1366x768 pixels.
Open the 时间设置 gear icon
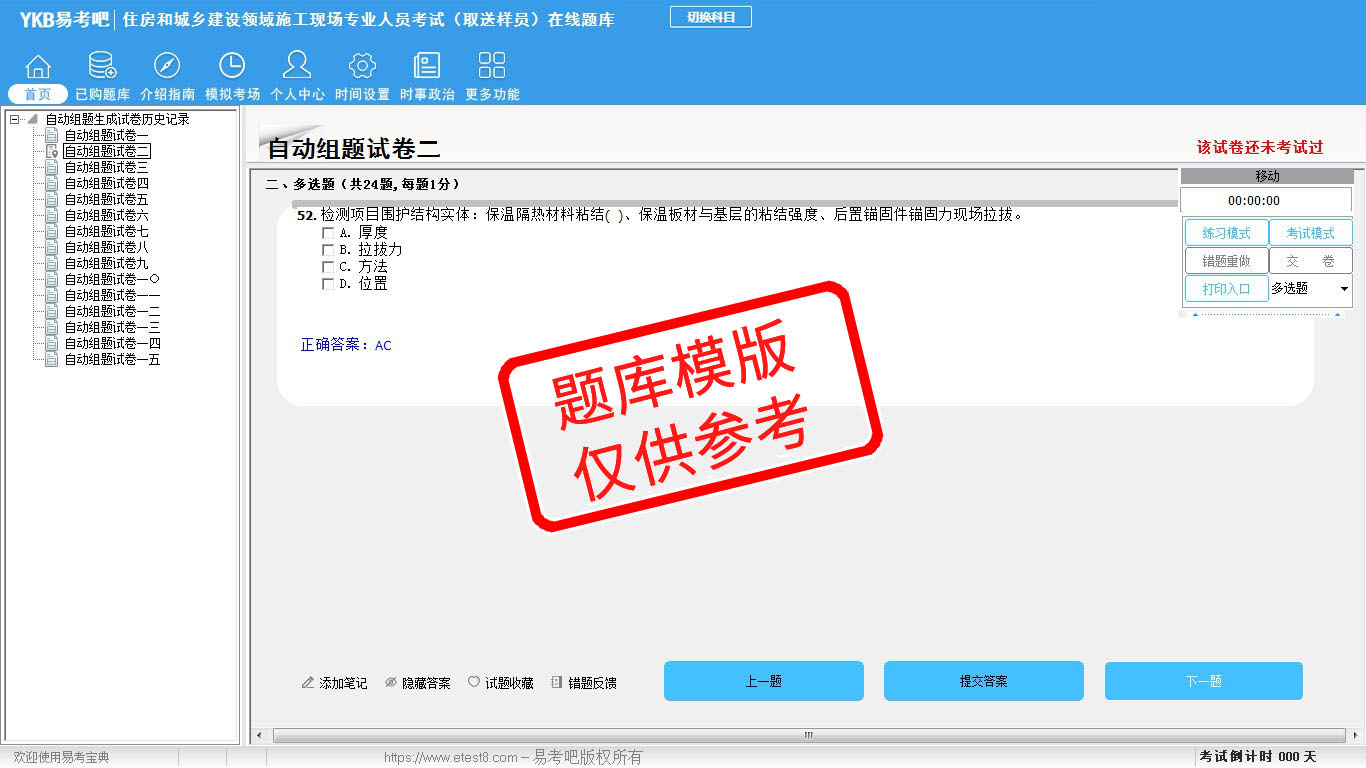(362, 66)
